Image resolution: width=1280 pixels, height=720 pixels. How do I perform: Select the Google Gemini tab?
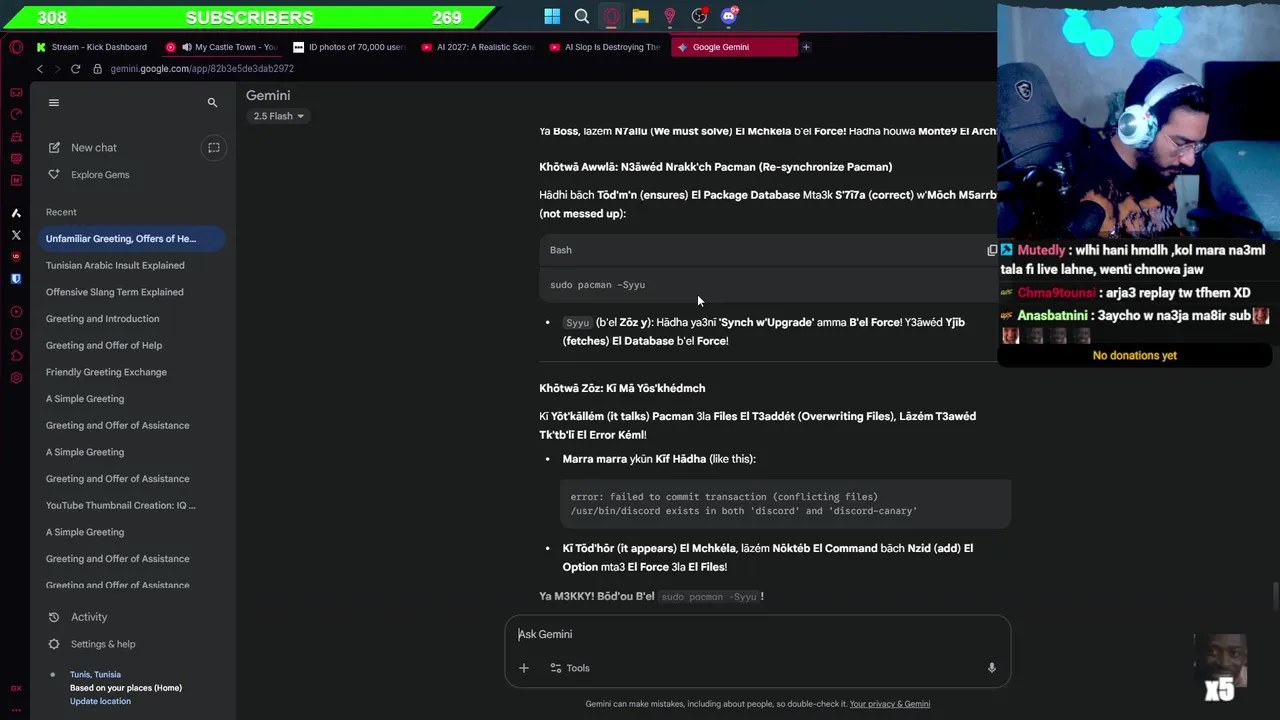(x=735, y=47)
